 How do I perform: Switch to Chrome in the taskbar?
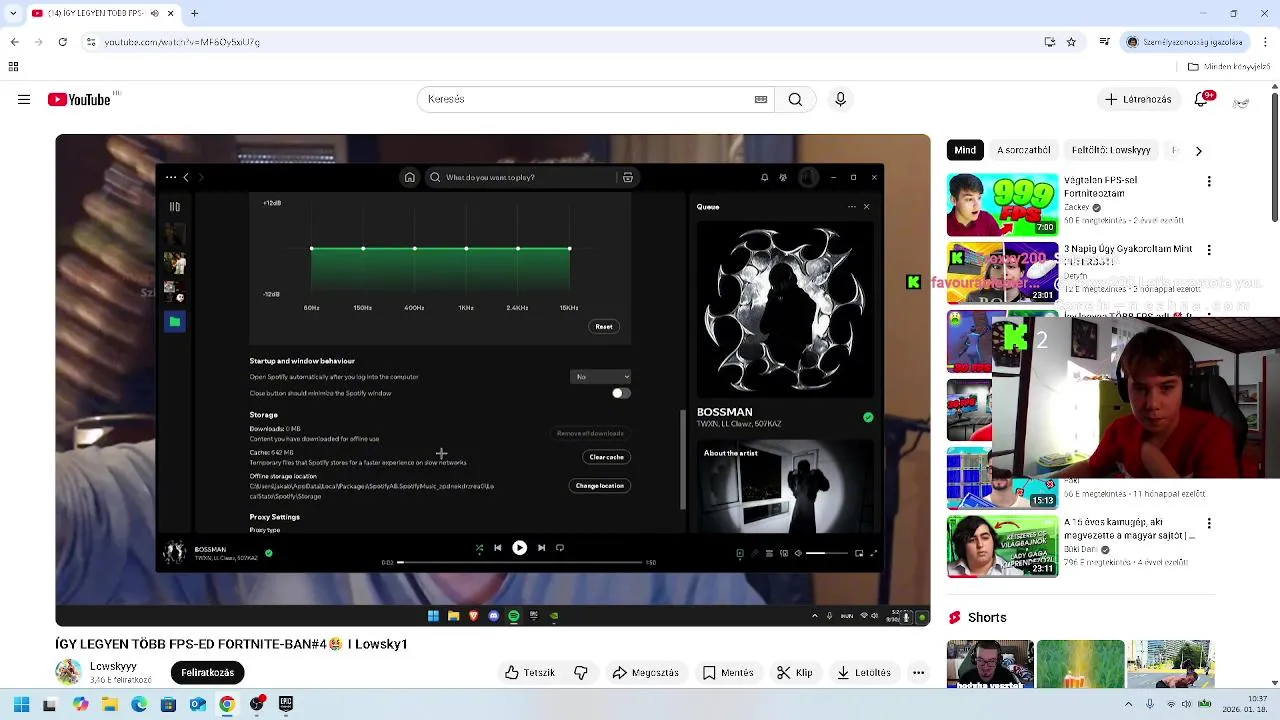(227, 704)
